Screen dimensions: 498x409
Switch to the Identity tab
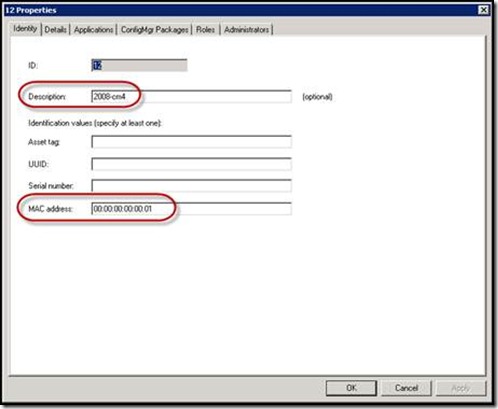click(25, 29)
